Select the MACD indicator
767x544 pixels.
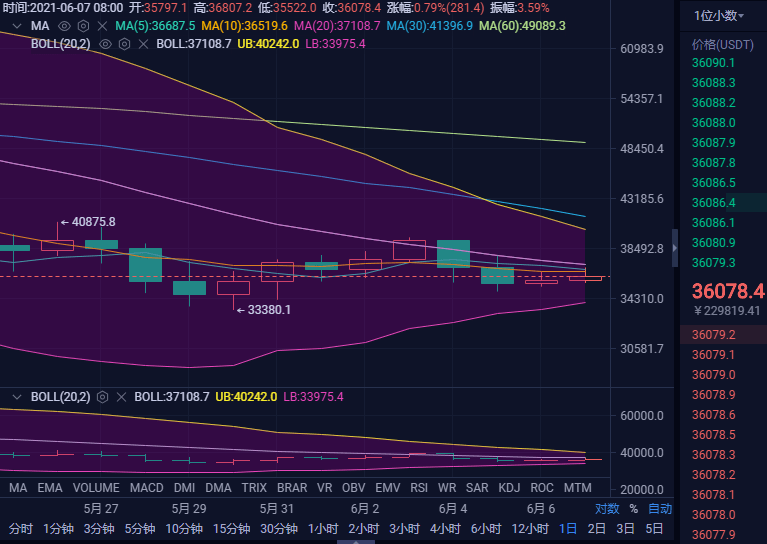pyautogui.click(x=146, y=487)
